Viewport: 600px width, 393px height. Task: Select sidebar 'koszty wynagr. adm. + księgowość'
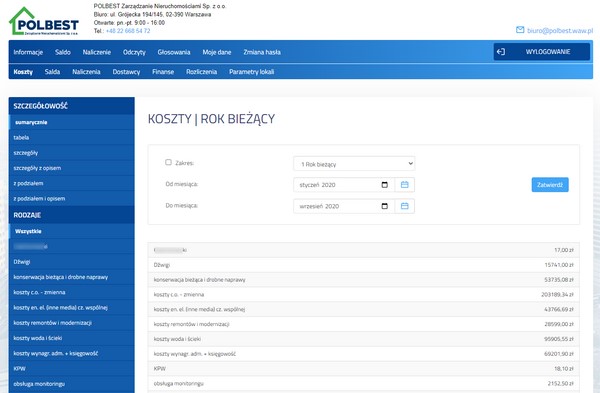tap(72, 354)
